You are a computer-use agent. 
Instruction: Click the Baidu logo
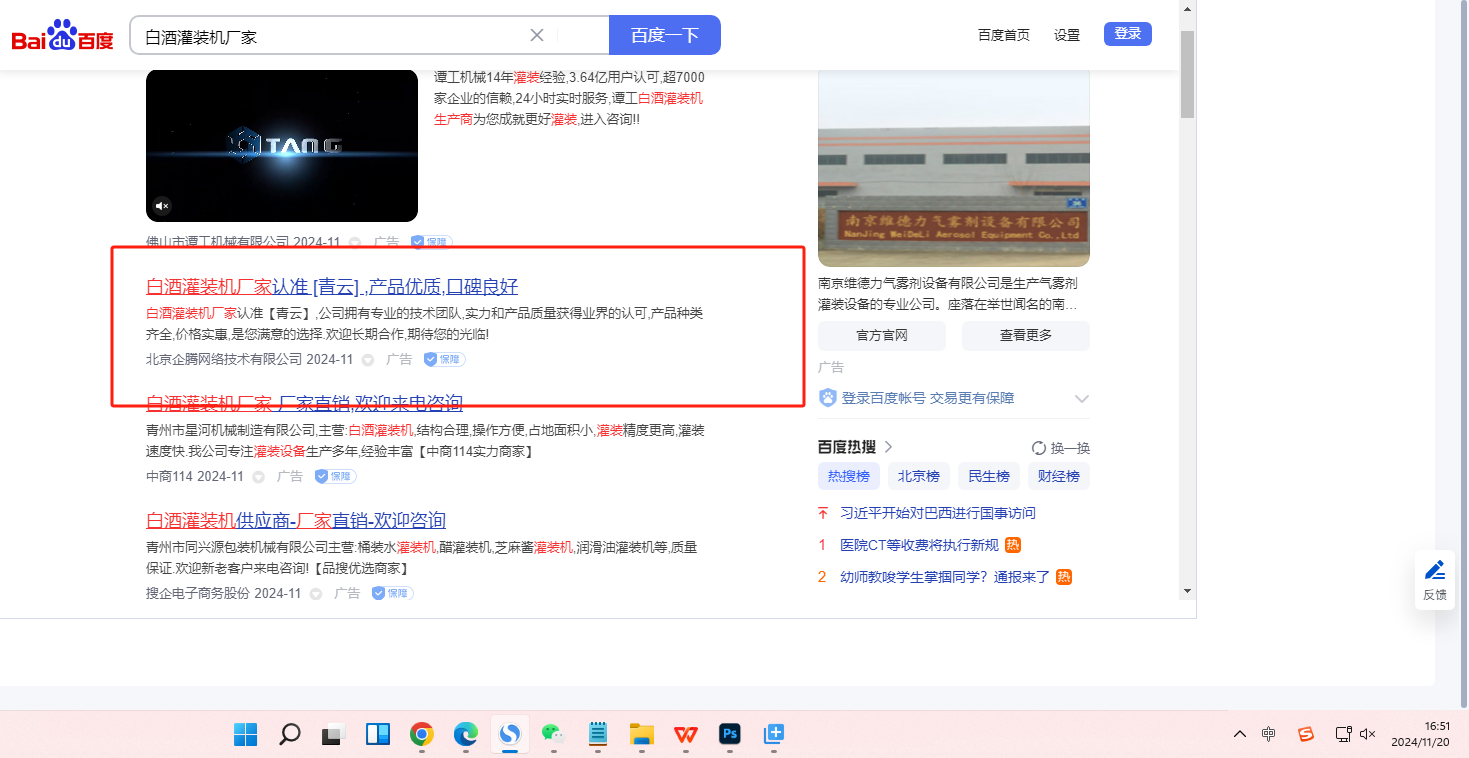(x=62, y=36)
